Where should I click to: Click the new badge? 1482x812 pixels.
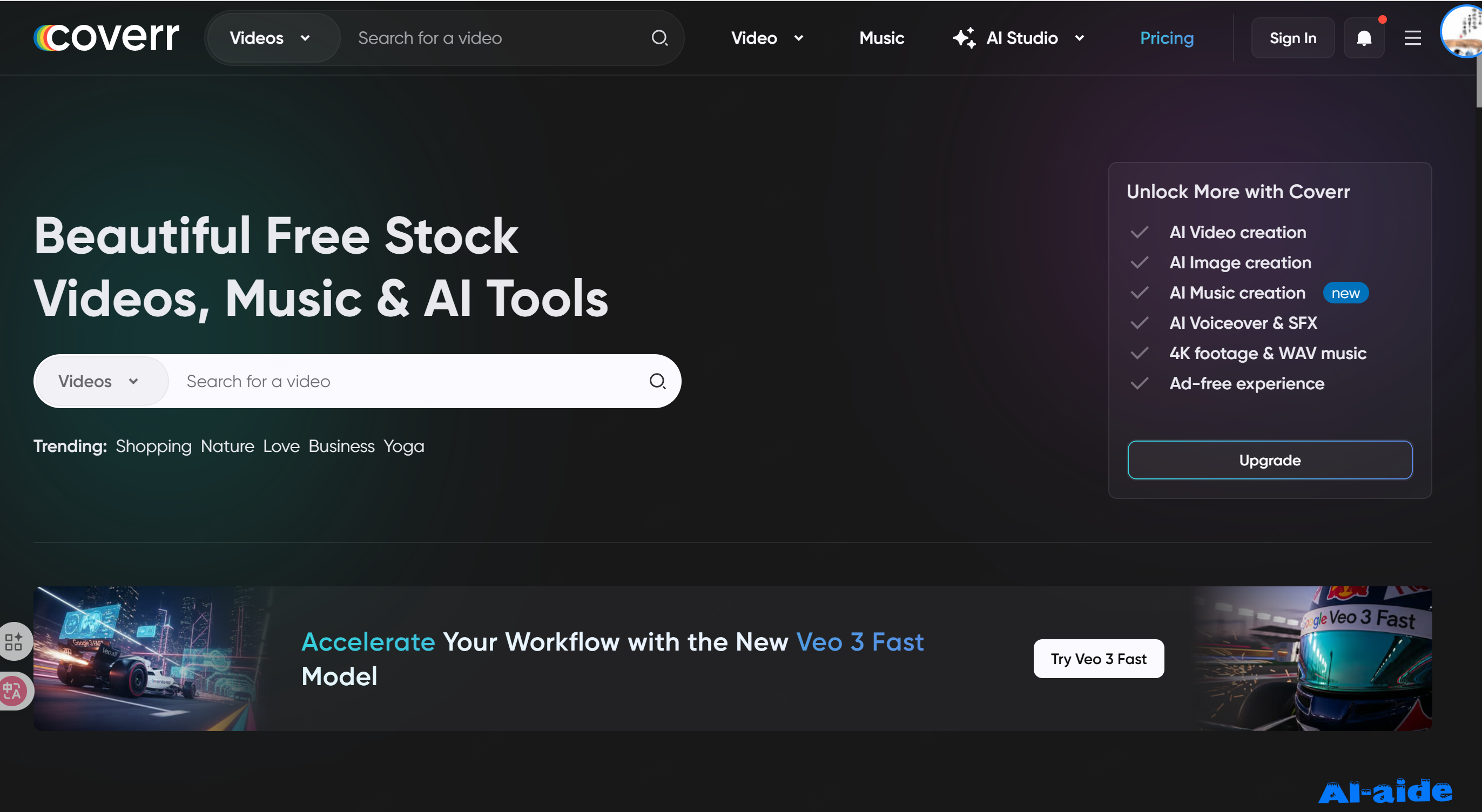[x=1345, y=293]
